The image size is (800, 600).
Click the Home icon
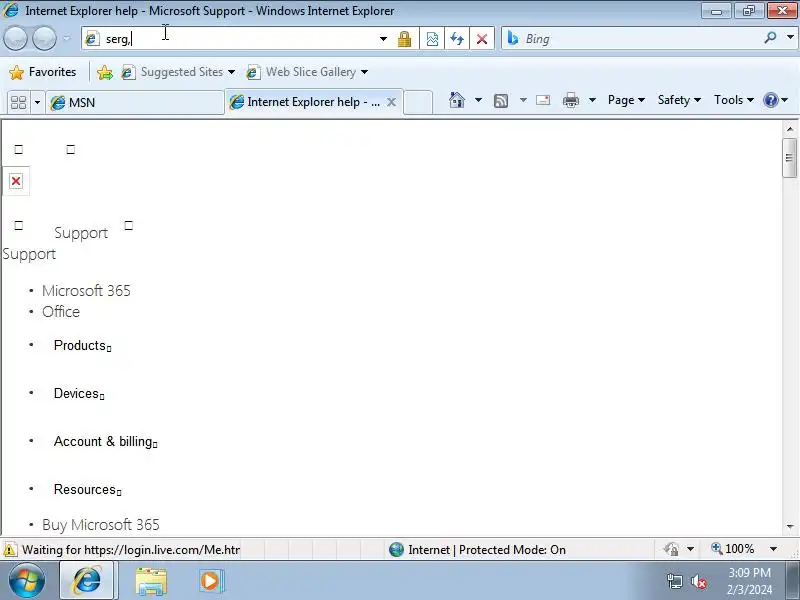pos(457,100)
